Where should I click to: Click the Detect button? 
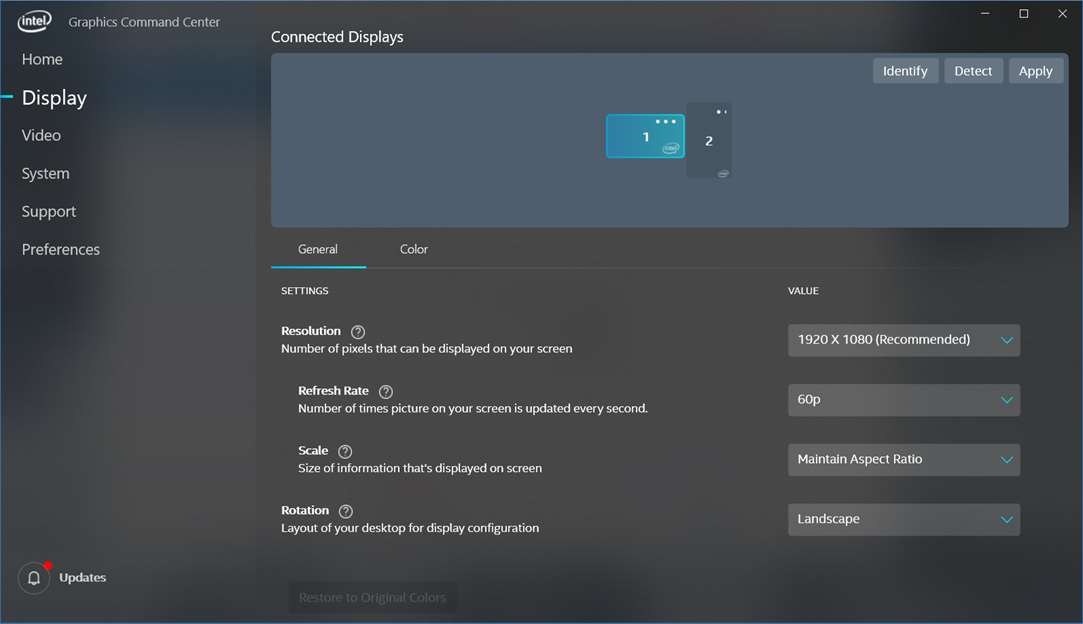(x=973, y=70)
